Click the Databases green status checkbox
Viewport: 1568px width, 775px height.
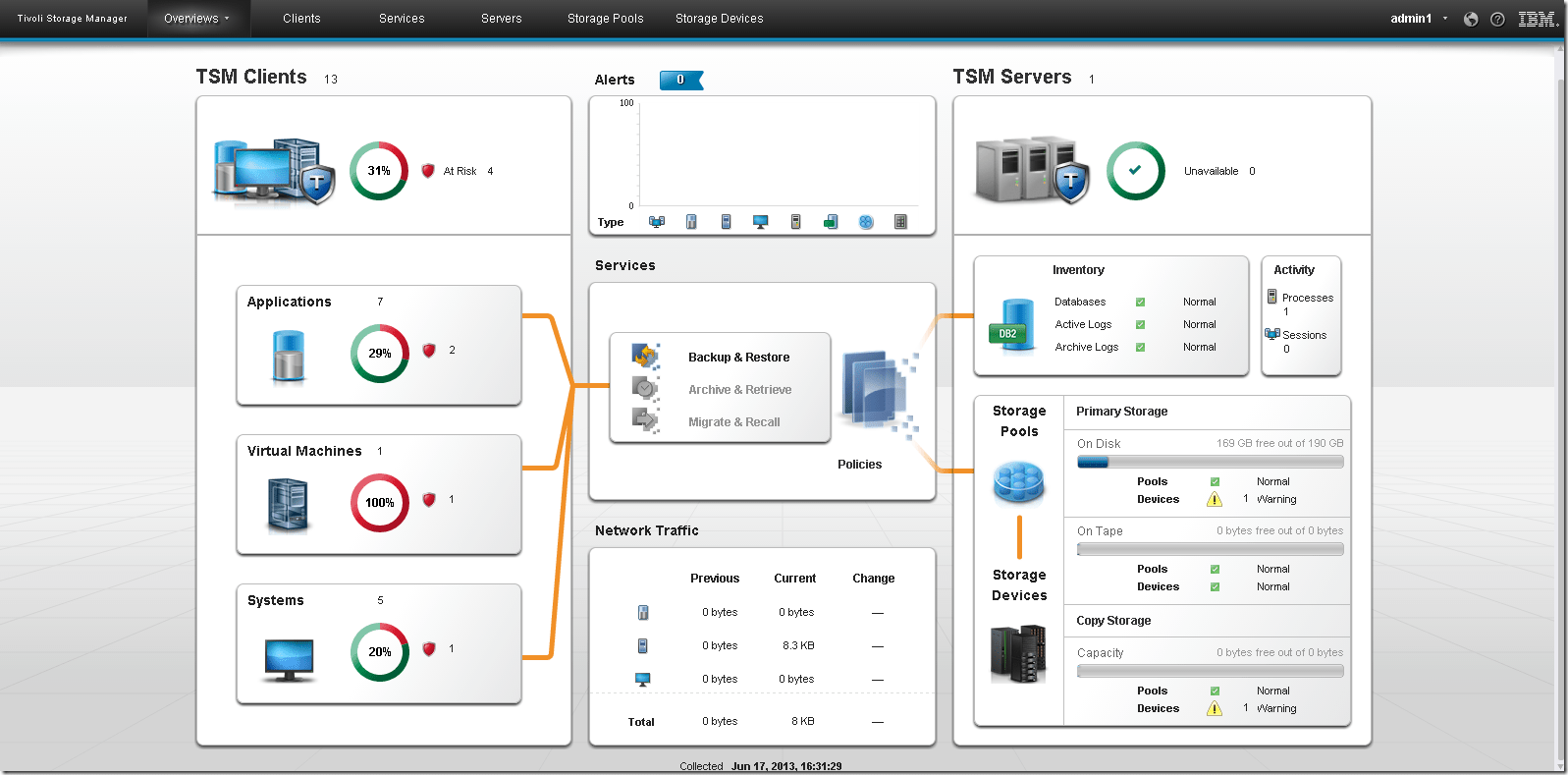[1140, 303]
